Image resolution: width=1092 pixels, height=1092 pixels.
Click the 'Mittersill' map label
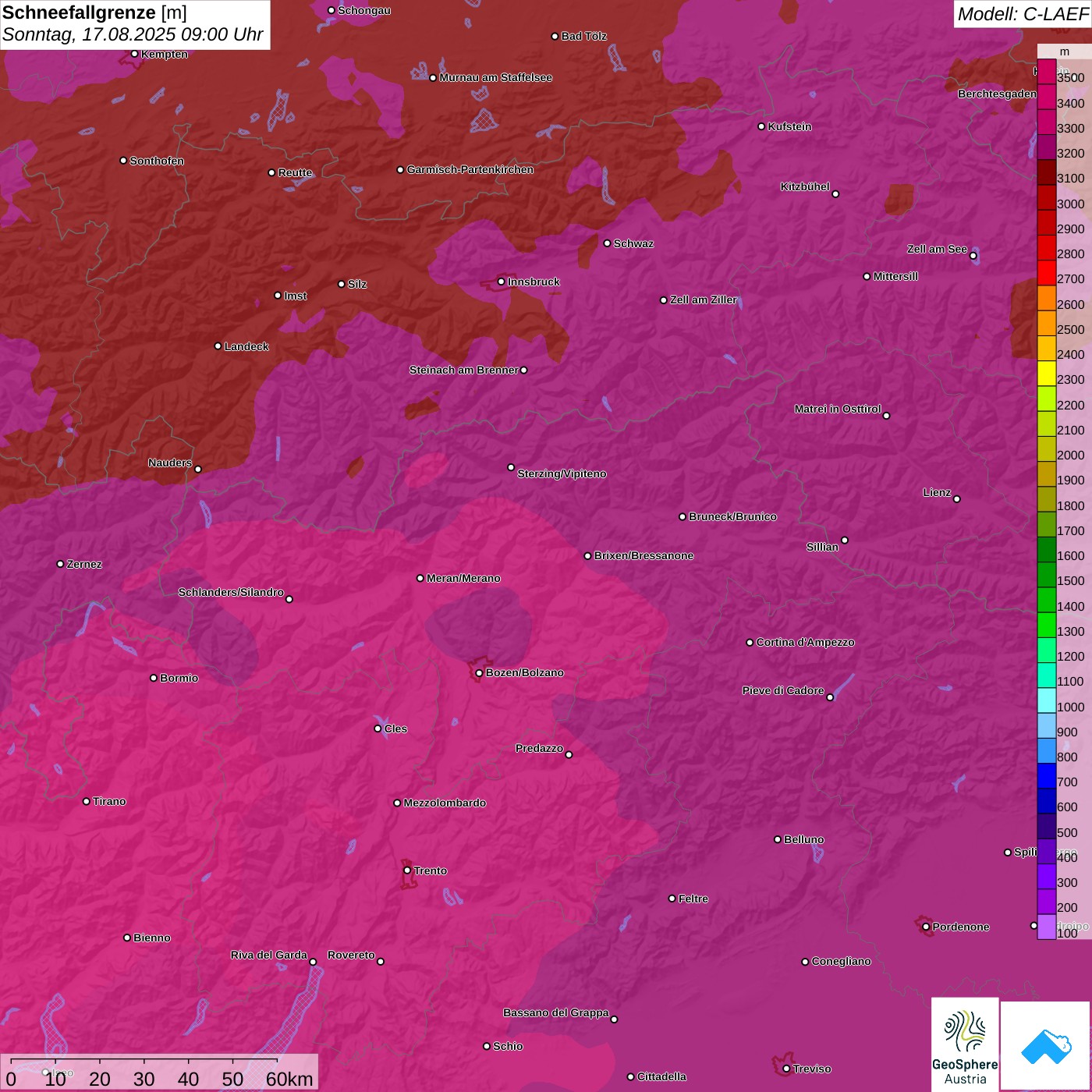coord(895,276)
